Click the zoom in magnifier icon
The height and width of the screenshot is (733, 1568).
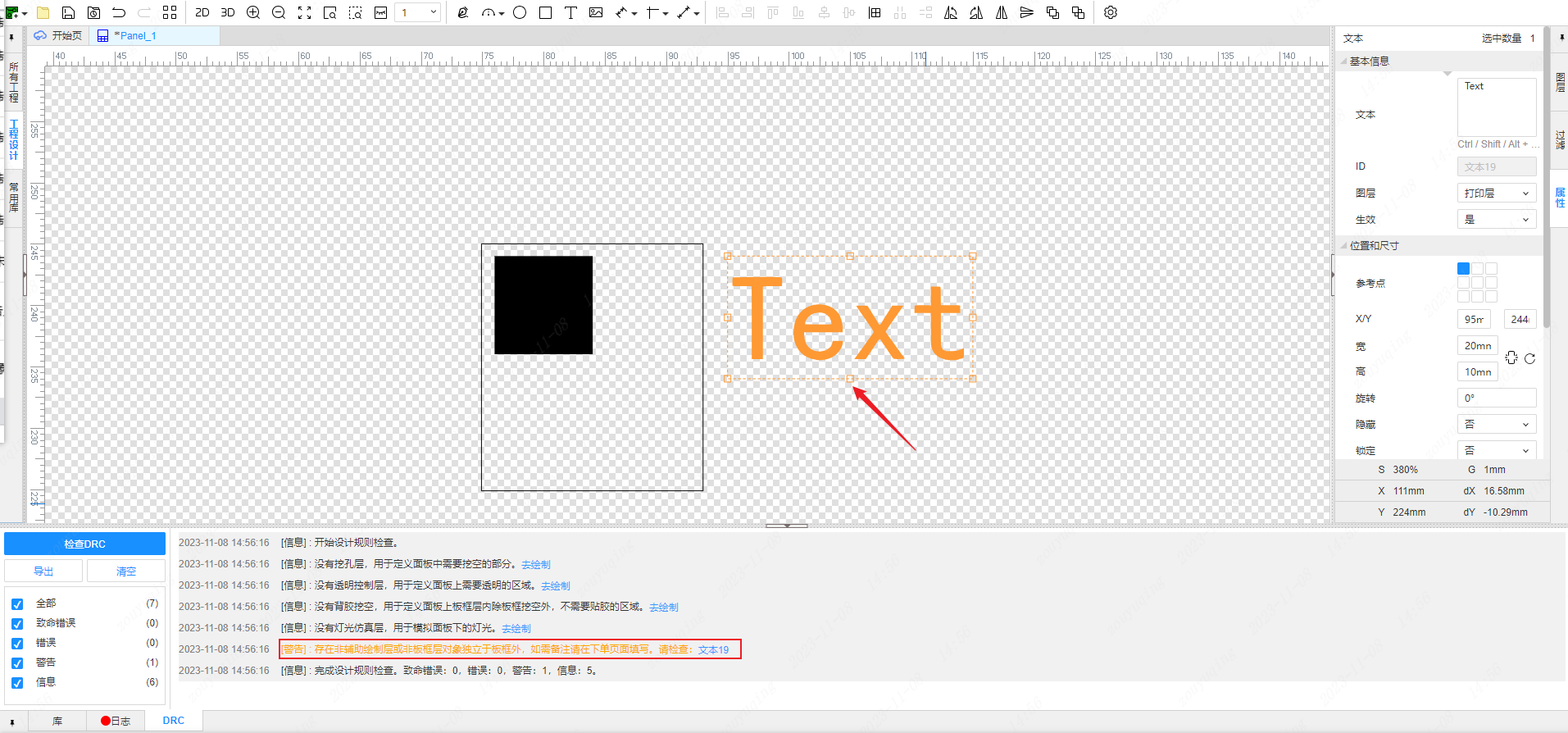tap(253, 12)
